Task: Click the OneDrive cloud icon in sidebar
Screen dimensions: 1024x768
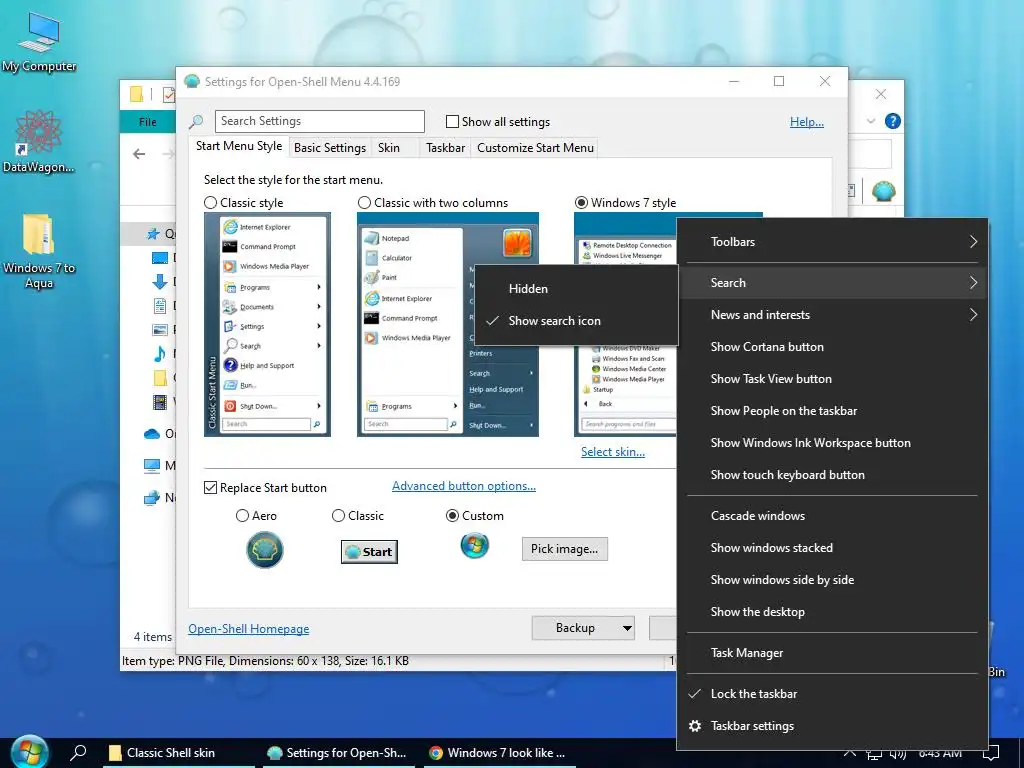Action: 152,434
